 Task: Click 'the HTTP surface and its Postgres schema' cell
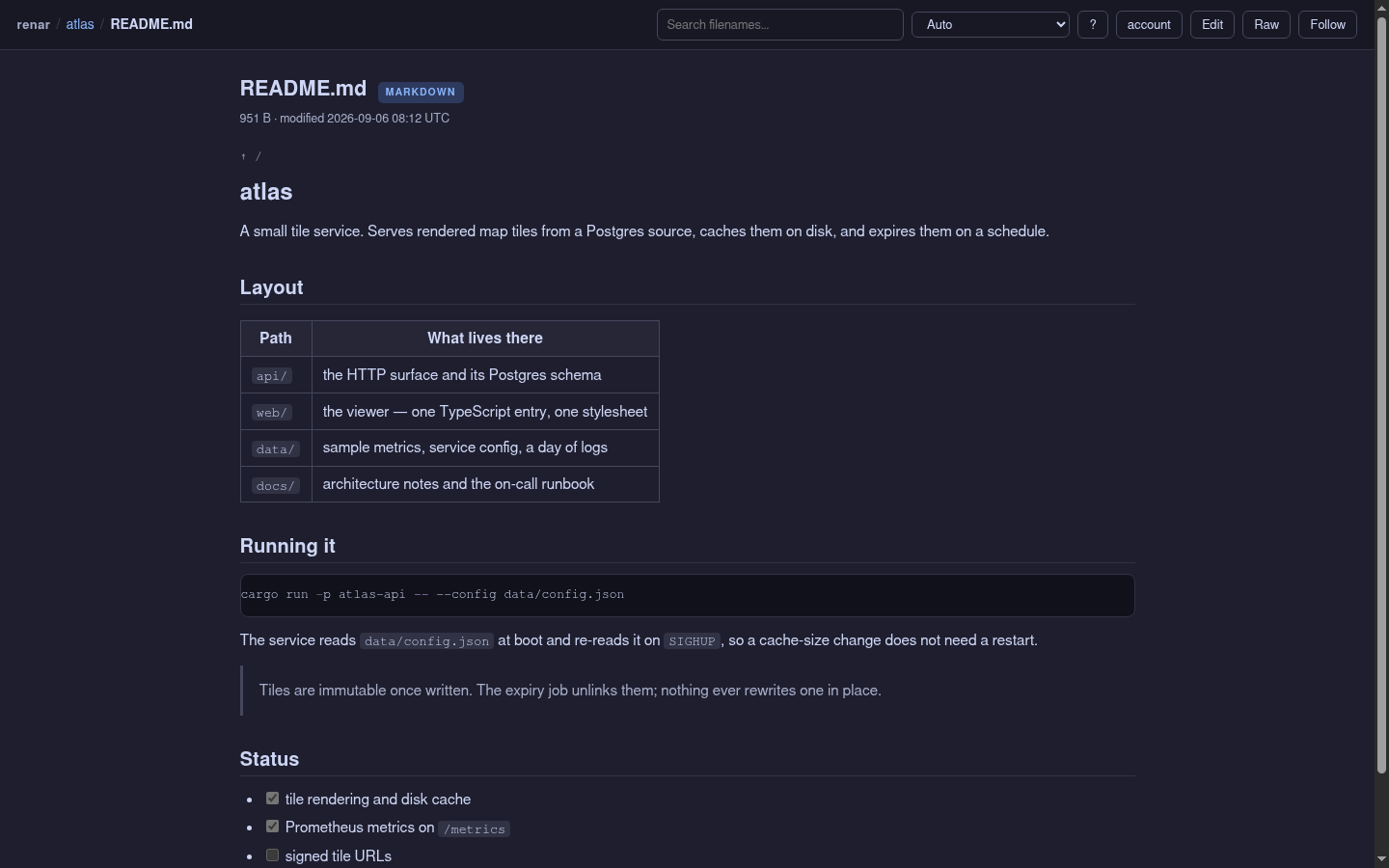click(485, 375)
